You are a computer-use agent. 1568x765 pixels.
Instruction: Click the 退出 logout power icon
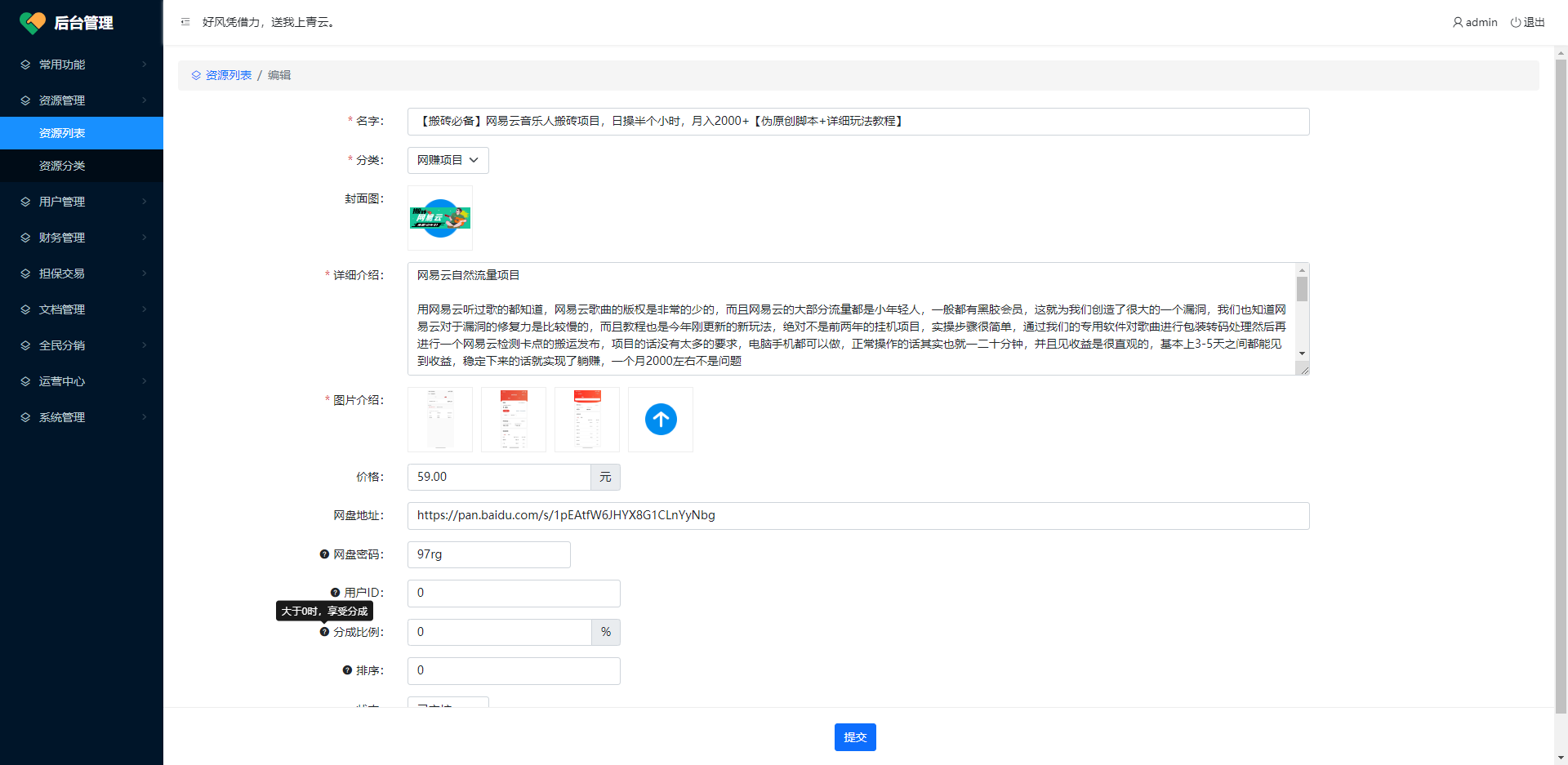tap(1515, 22)
